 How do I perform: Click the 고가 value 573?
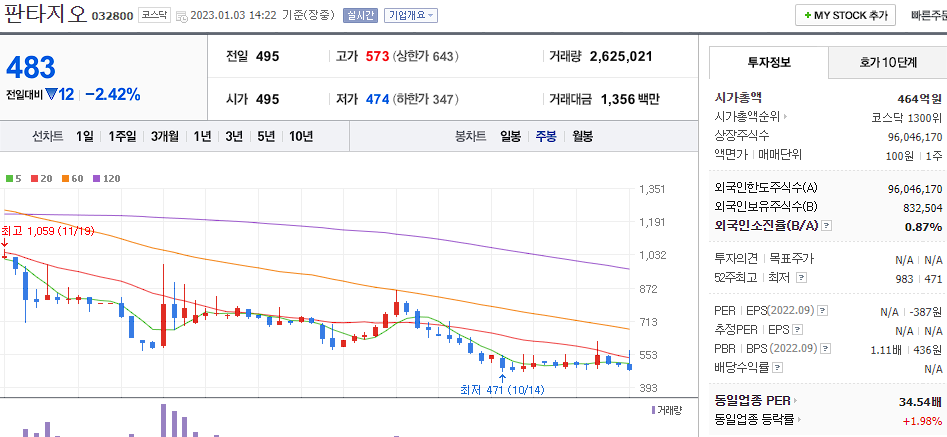point(377,57)
